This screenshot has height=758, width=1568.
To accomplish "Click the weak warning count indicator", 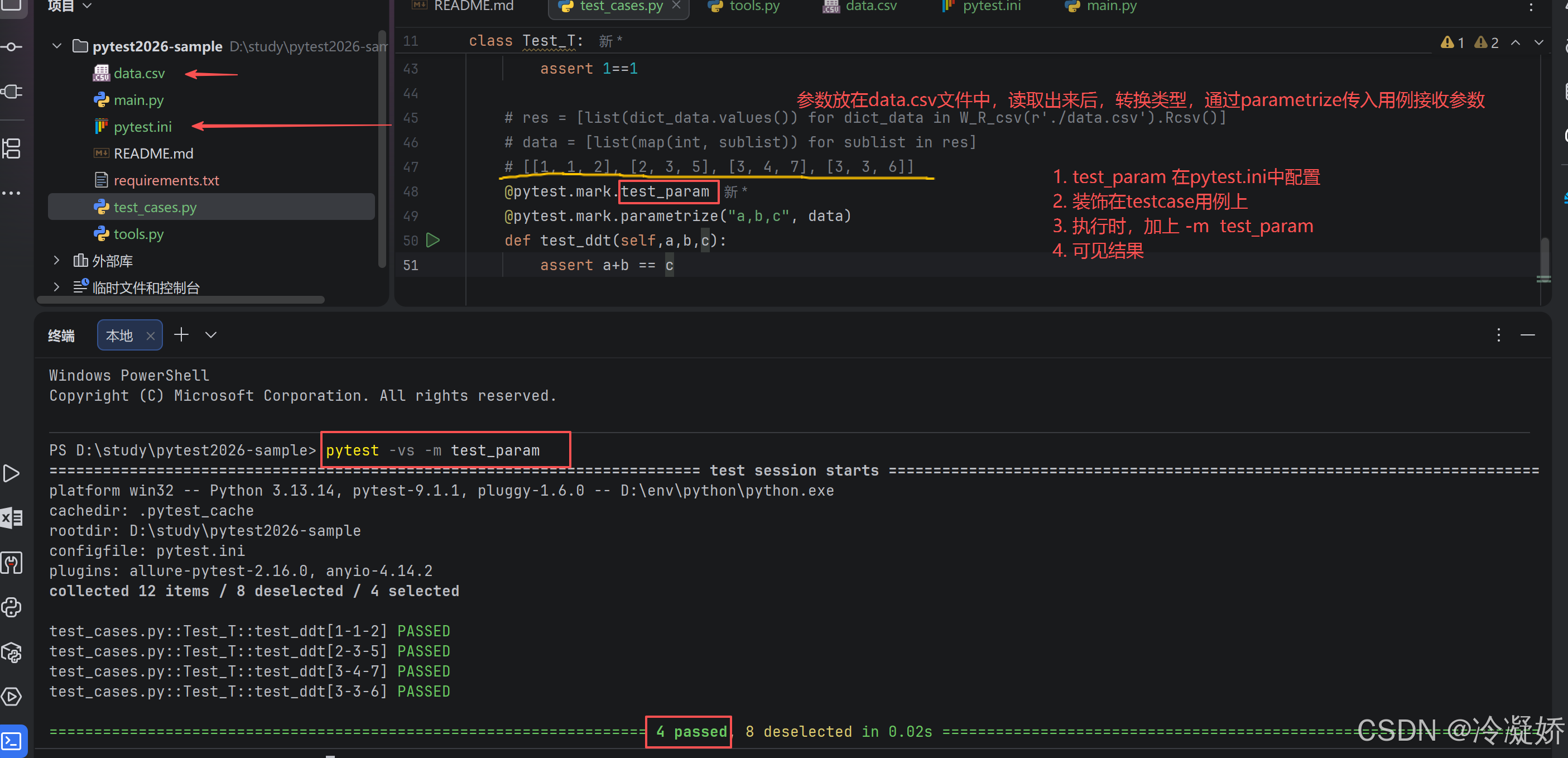I will (1486, 42).
